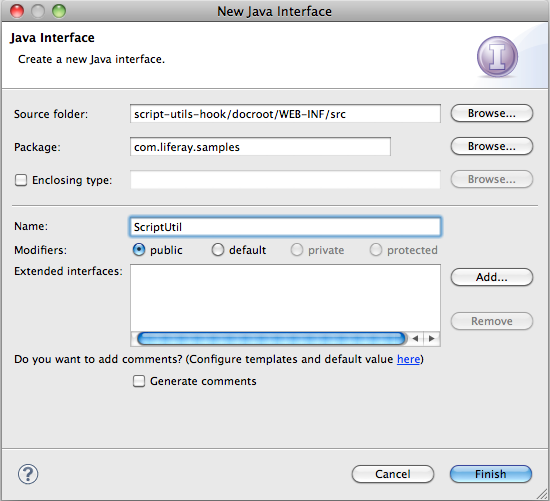This screenshot has width=550, height=501.
Task: Click the 'Source folder:' label
Action: [51, 114]
